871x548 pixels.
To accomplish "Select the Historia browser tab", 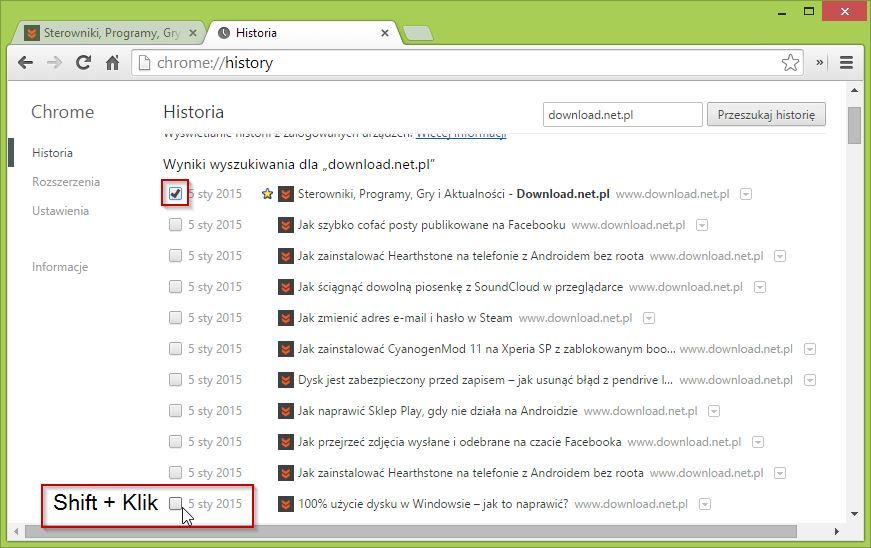I will (x=303, y=33).
